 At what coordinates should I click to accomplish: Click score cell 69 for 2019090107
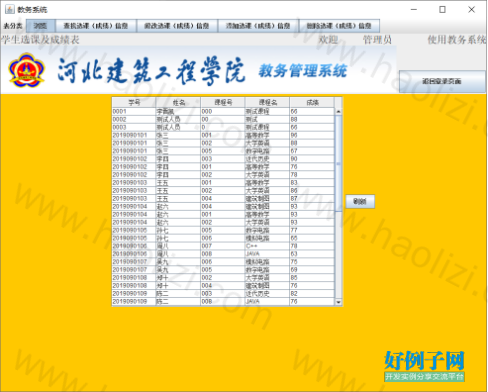pos(312,270)
